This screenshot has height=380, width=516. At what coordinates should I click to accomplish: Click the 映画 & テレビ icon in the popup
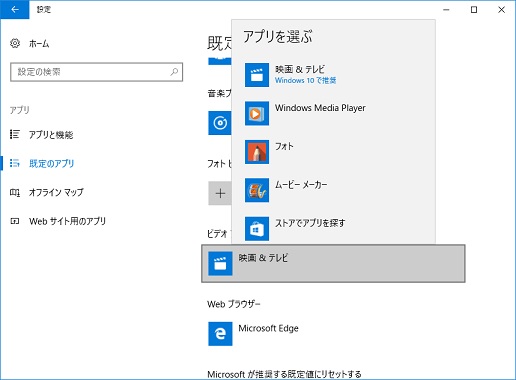257,75
